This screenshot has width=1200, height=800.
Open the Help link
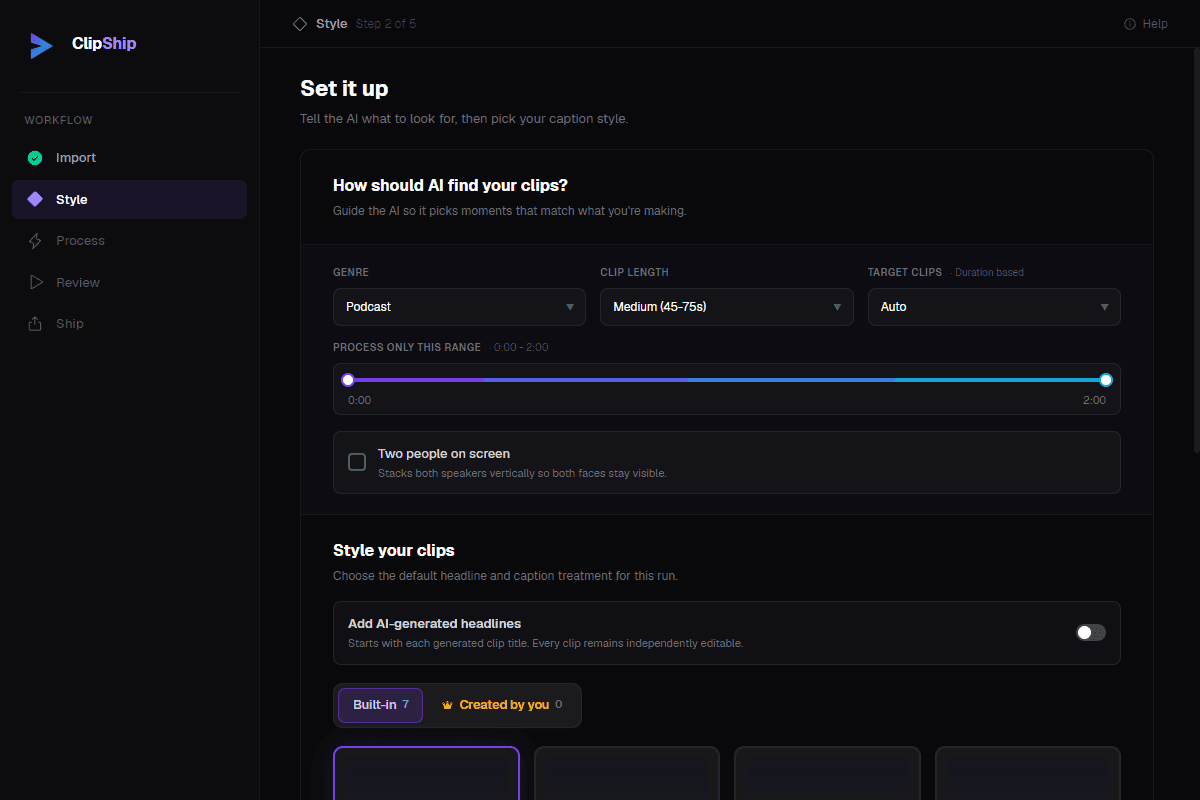(1146, 24)
